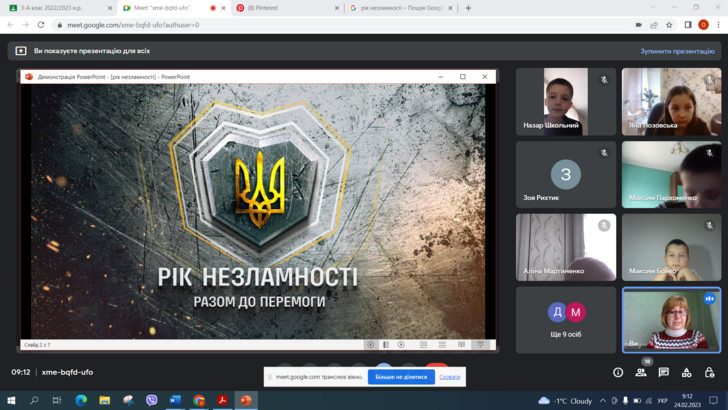The height and width of the screenshot is (410, 728).
Task: Select Зоя Рихтик participant tile
Action: pos(566,175)
